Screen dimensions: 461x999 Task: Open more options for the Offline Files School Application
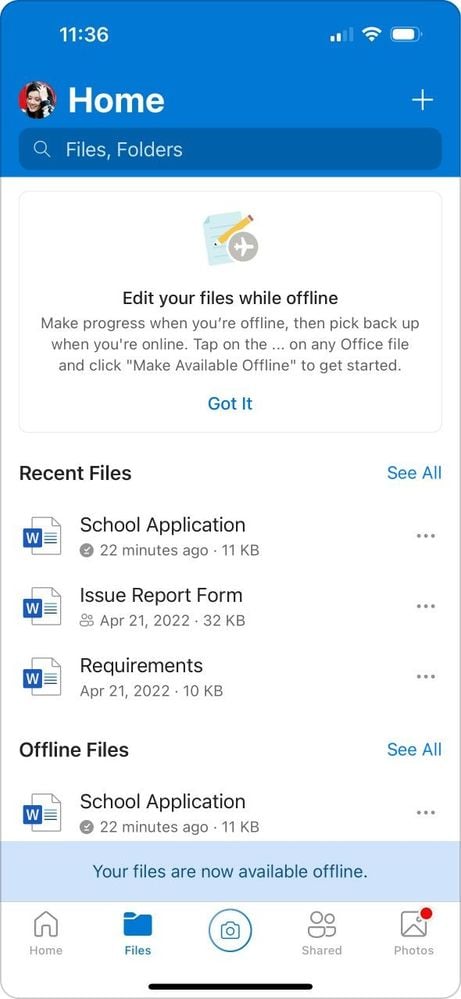point(425,812)
